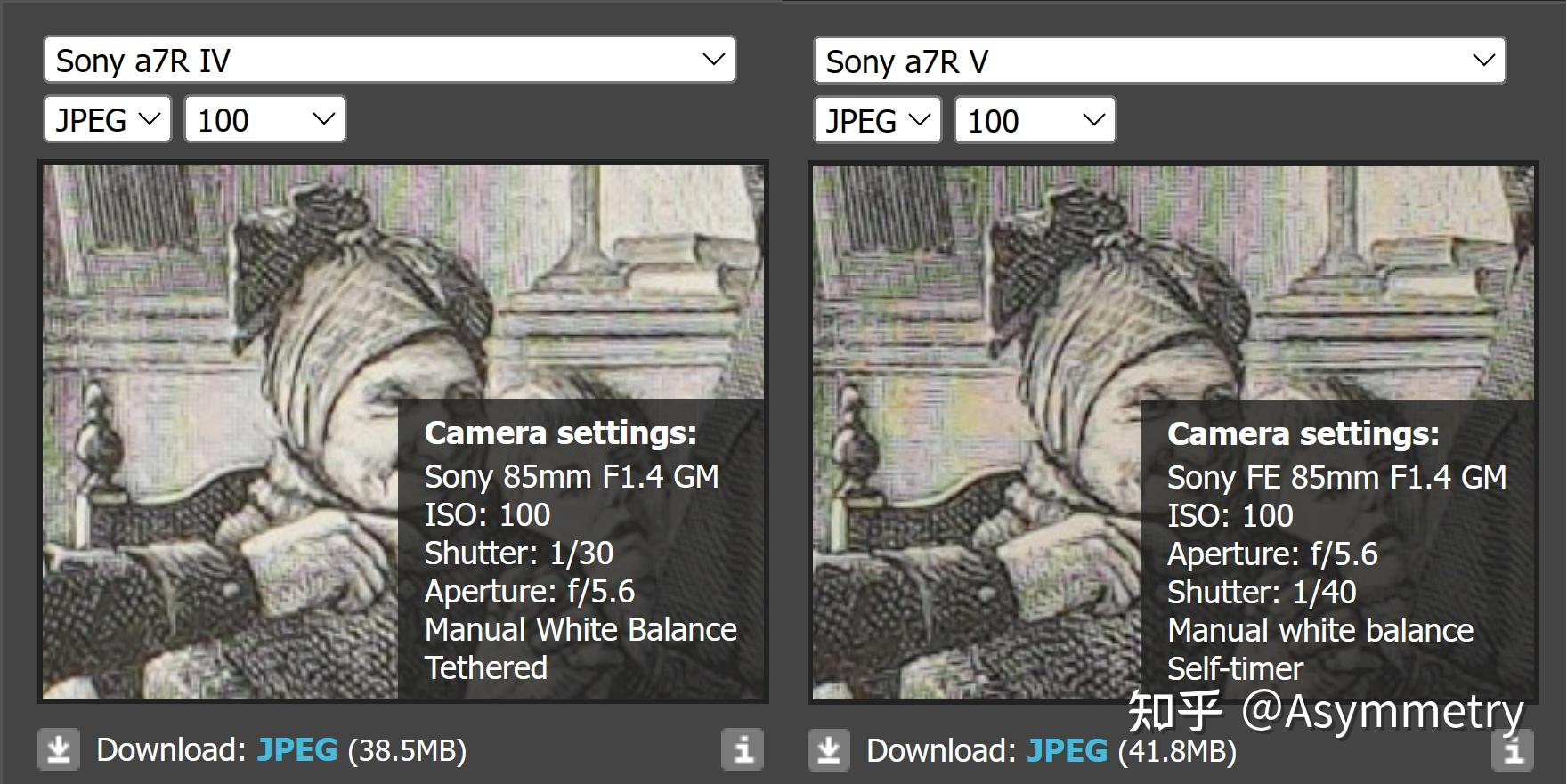This screenshot has width=1567, height=784.
Task: Download the 38.5MB JPEG via its link
Action: click(x=296, y=750)
